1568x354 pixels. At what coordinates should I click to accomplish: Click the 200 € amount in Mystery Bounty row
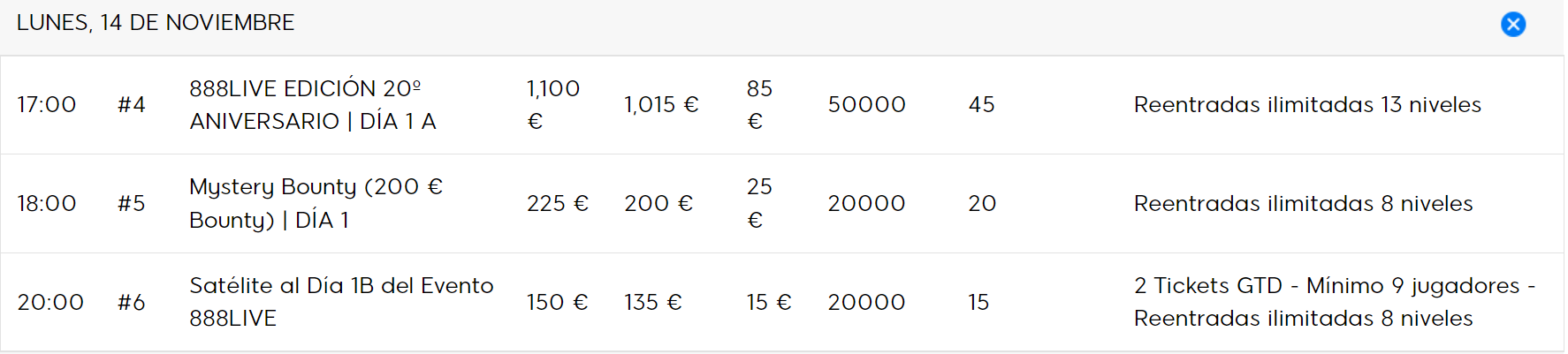658,204
